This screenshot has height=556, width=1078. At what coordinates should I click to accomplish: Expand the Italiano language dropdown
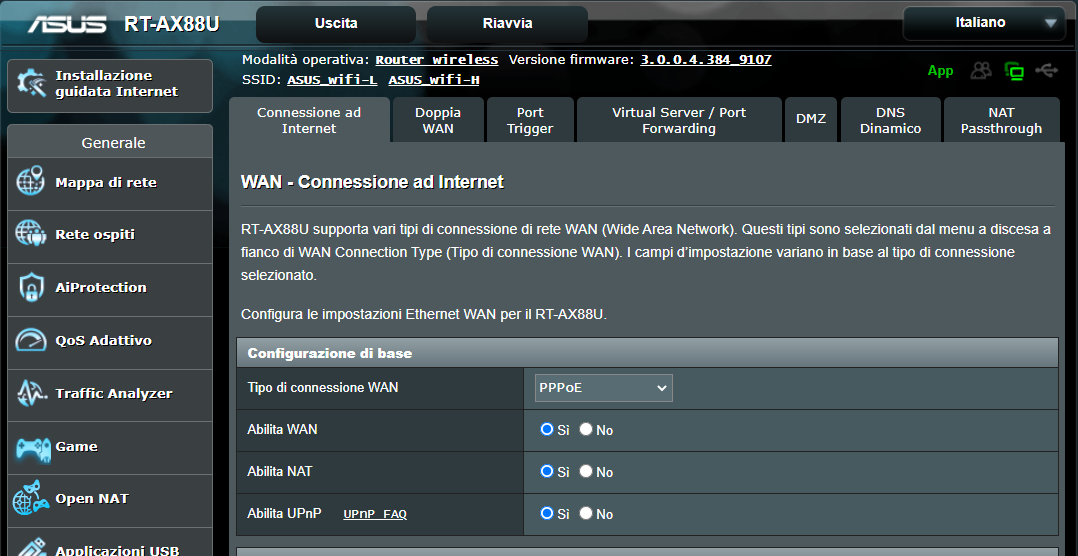[984, 23]
